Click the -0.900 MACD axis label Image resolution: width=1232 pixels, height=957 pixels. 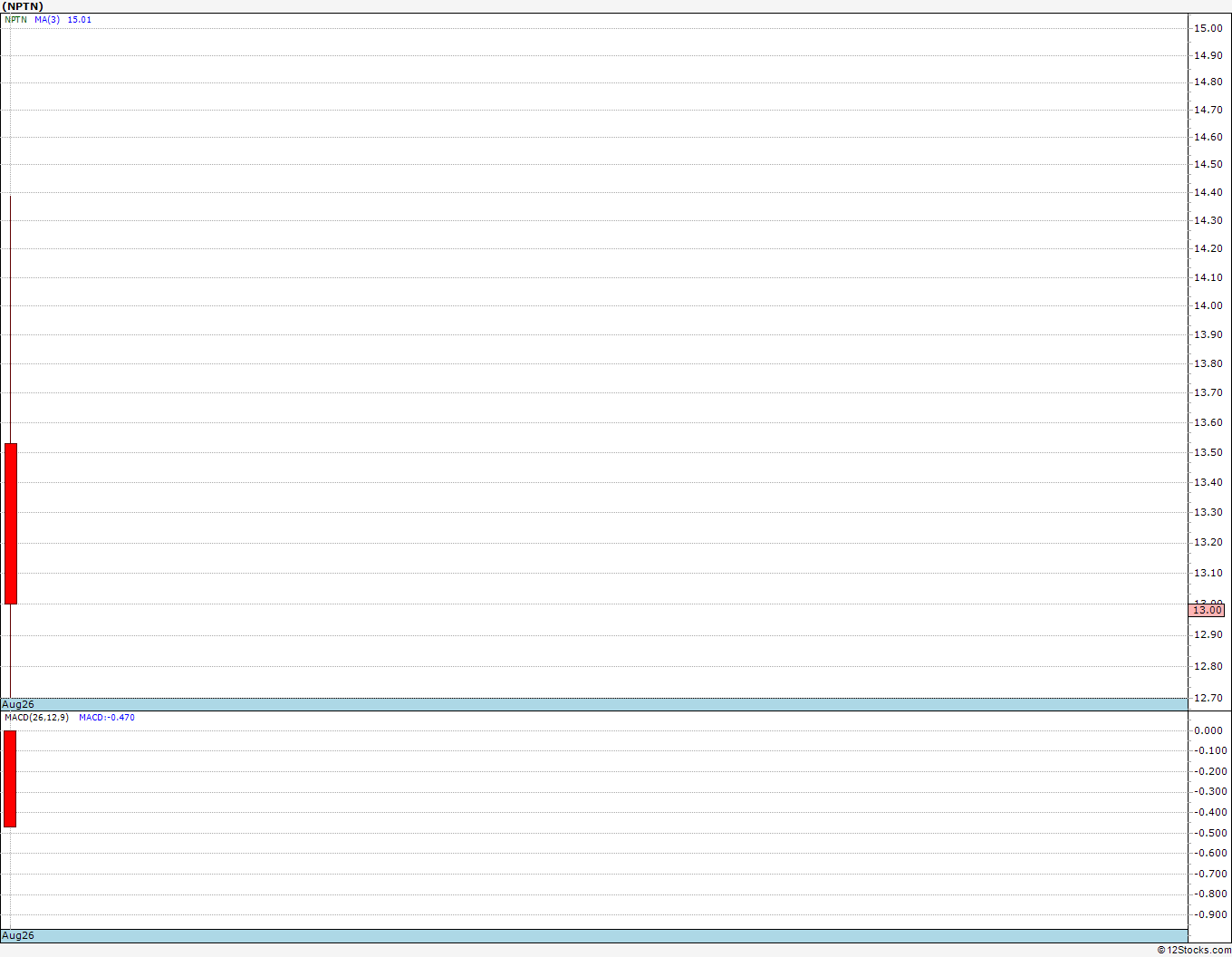pyautogui.click(x=1209, y=914)
